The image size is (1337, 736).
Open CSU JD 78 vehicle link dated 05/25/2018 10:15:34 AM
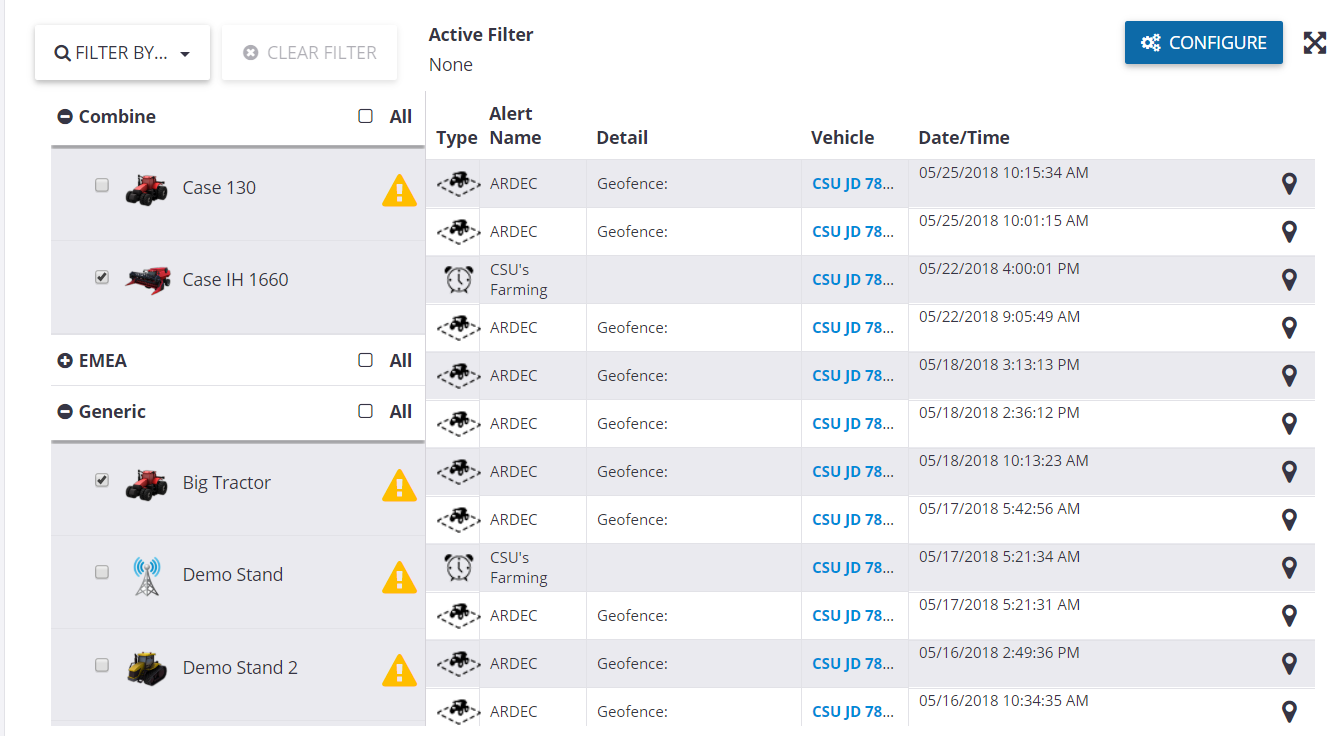[x=853, y=184]
